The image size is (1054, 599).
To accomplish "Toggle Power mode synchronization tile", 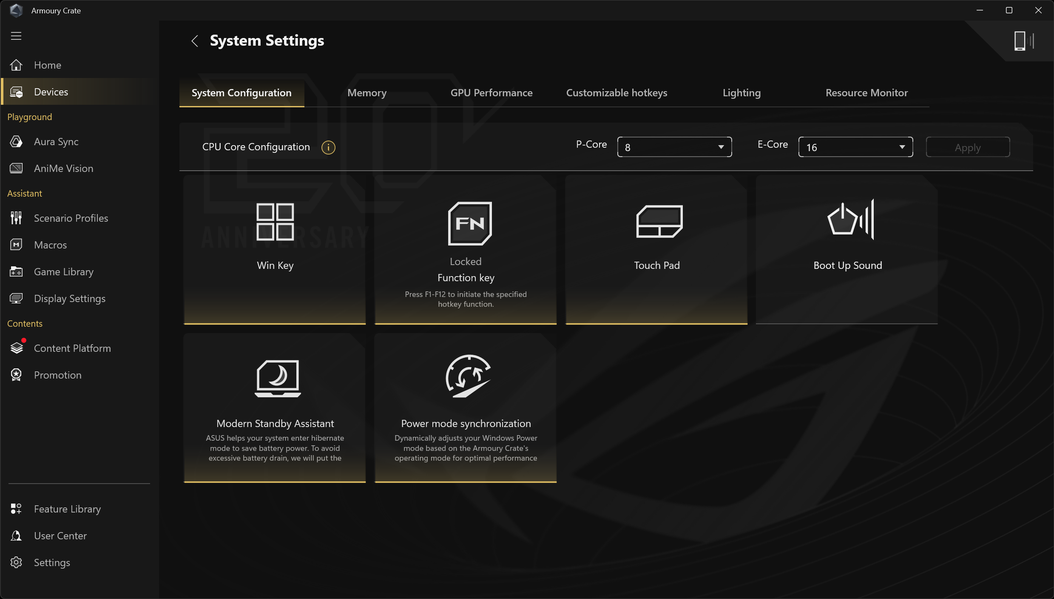I will [466, 408].
